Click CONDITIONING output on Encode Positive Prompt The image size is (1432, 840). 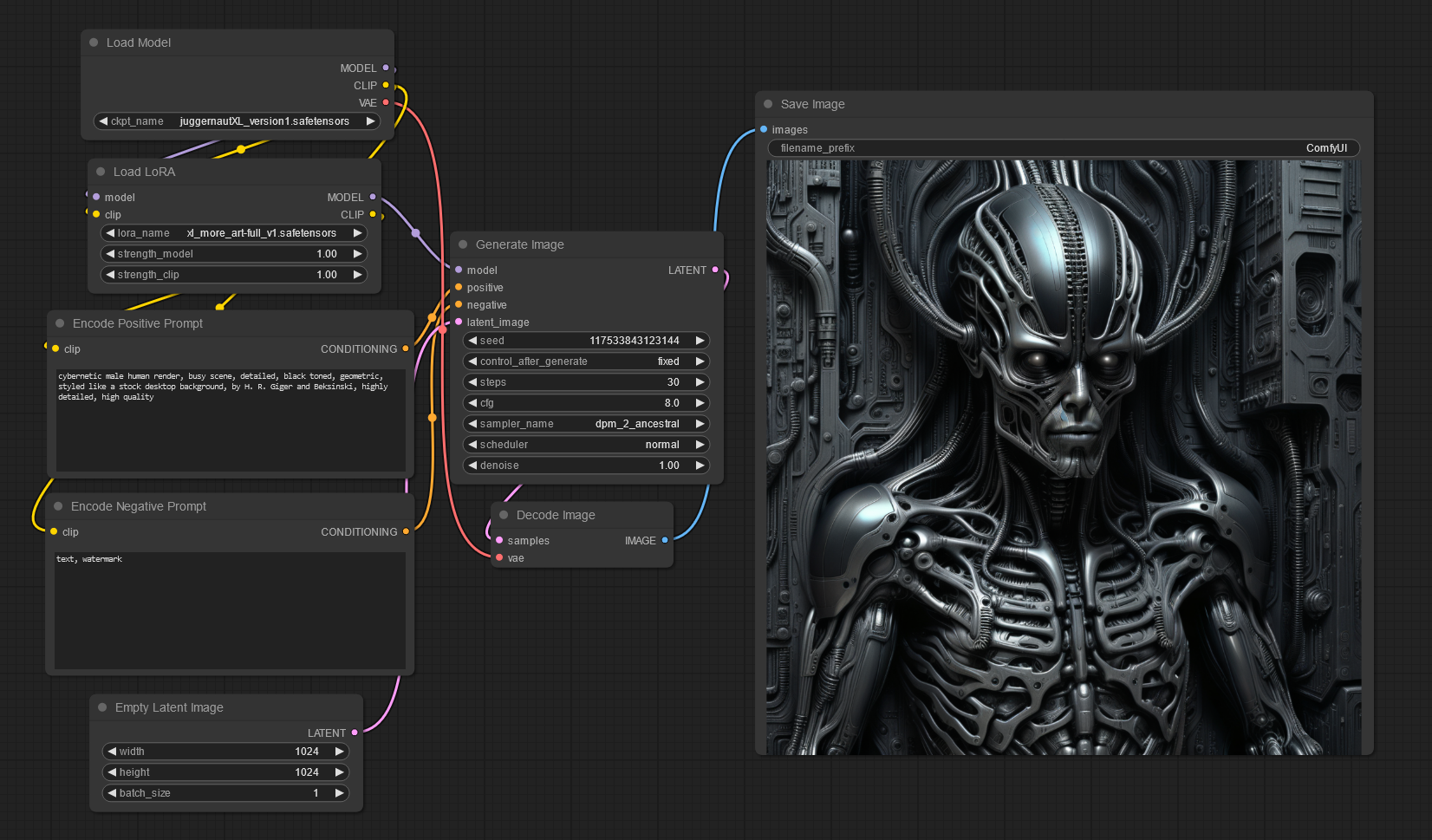pos(406,348)
